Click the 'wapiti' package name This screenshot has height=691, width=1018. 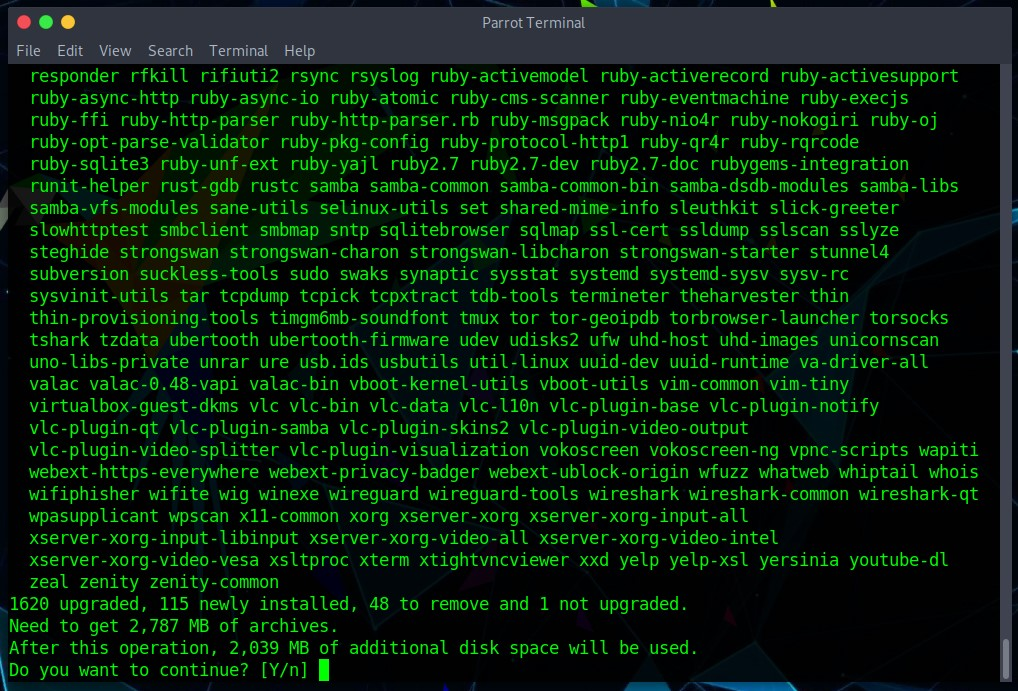949,450
